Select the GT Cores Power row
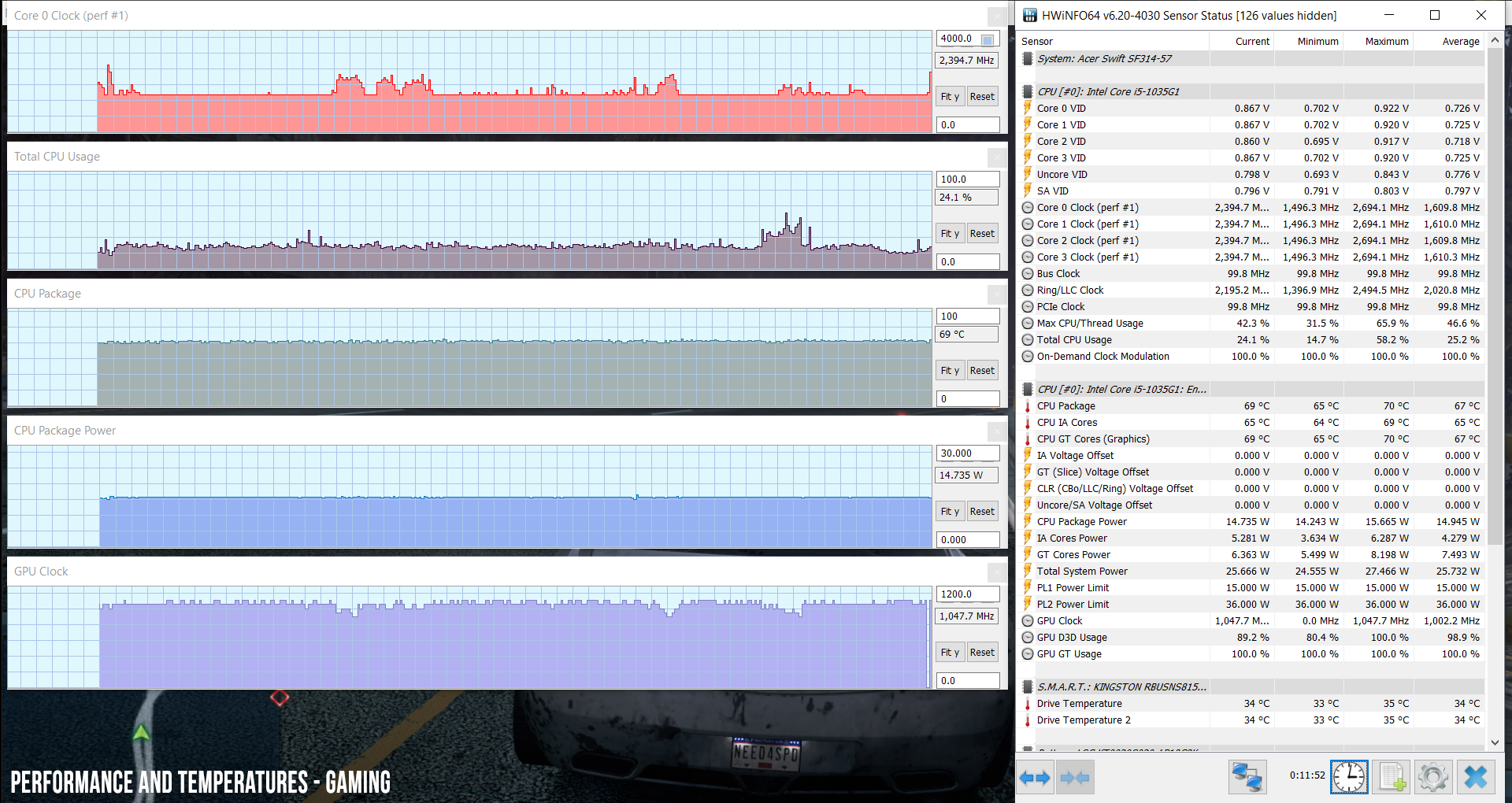This screenshot has width=1512, height=803. pyautogui.click(x=1252, y=555)
